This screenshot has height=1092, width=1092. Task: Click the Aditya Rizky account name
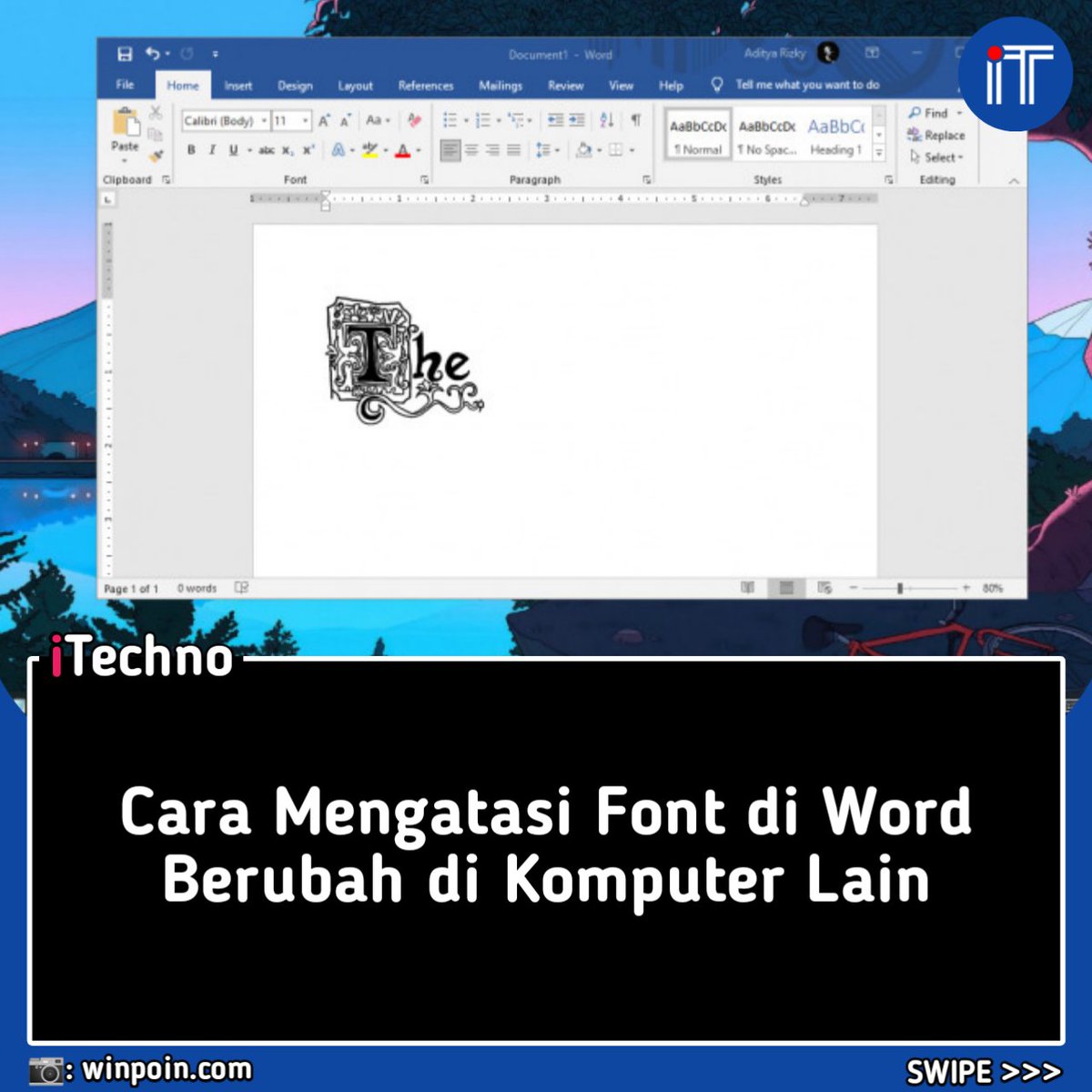[x=774, y=53]
